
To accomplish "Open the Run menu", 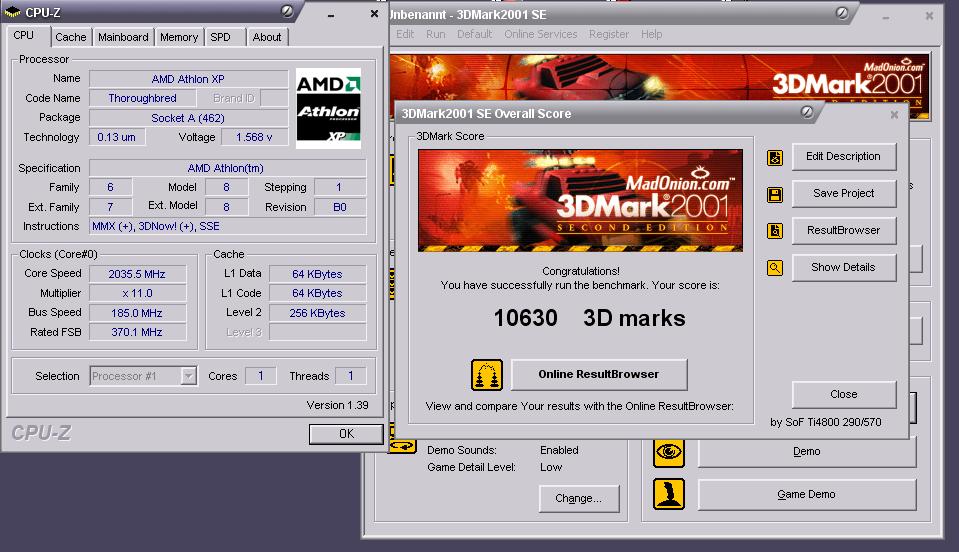I will click(435, 34).
